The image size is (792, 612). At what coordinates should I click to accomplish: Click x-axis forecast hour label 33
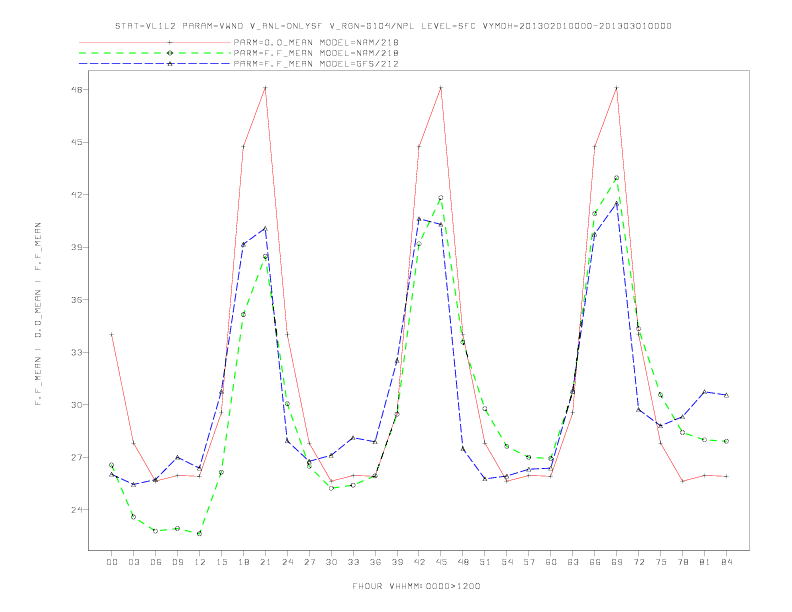pos(353,562)
